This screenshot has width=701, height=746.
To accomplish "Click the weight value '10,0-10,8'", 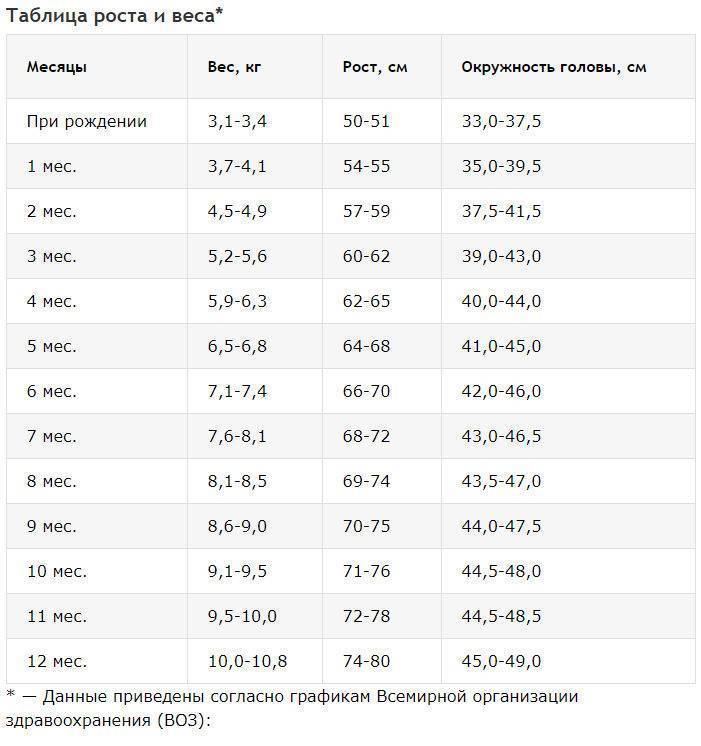I will [x=247, y=661].
